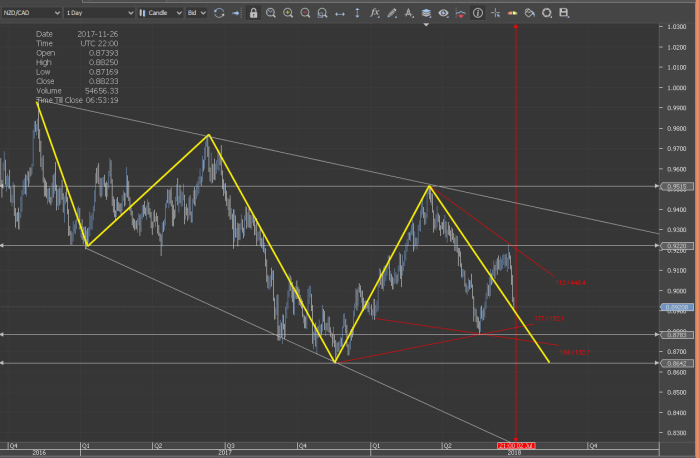Click the refresh chart icon
The height and width of the screenshot is (458, 700).
click(x=219, y=13)
